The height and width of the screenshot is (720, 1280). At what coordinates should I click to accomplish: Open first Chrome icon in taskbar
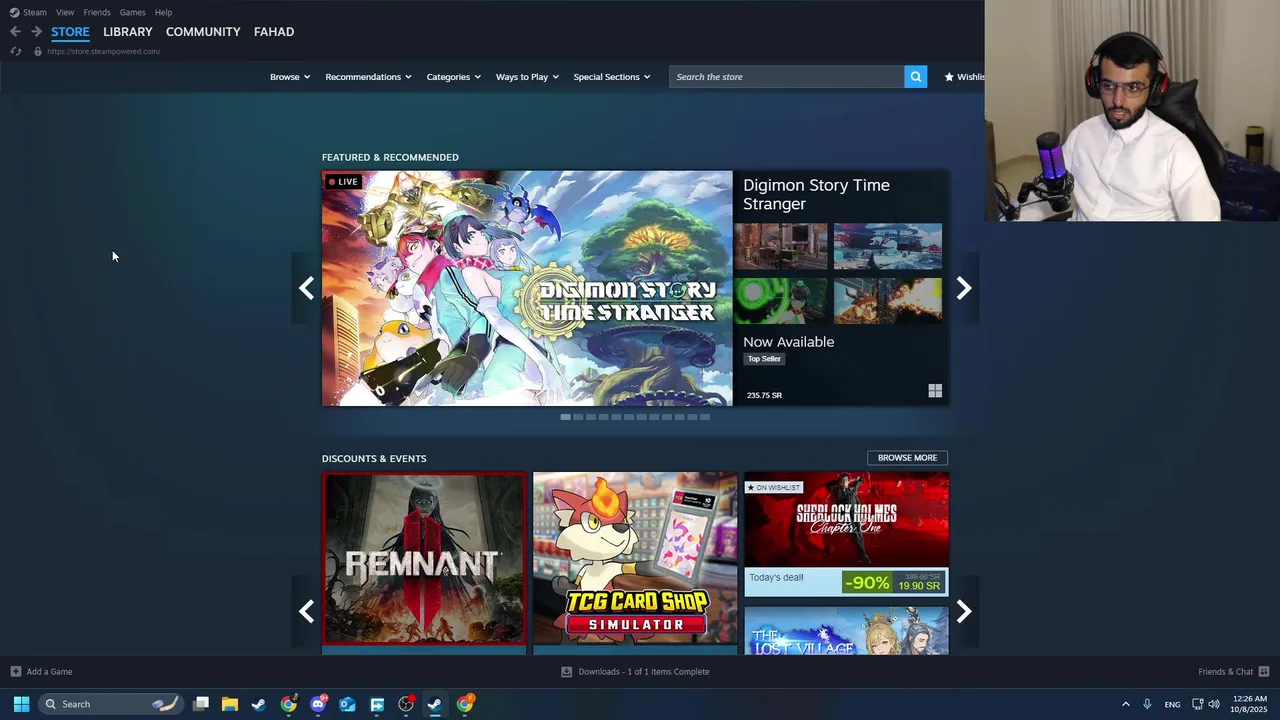click(288, 704)
